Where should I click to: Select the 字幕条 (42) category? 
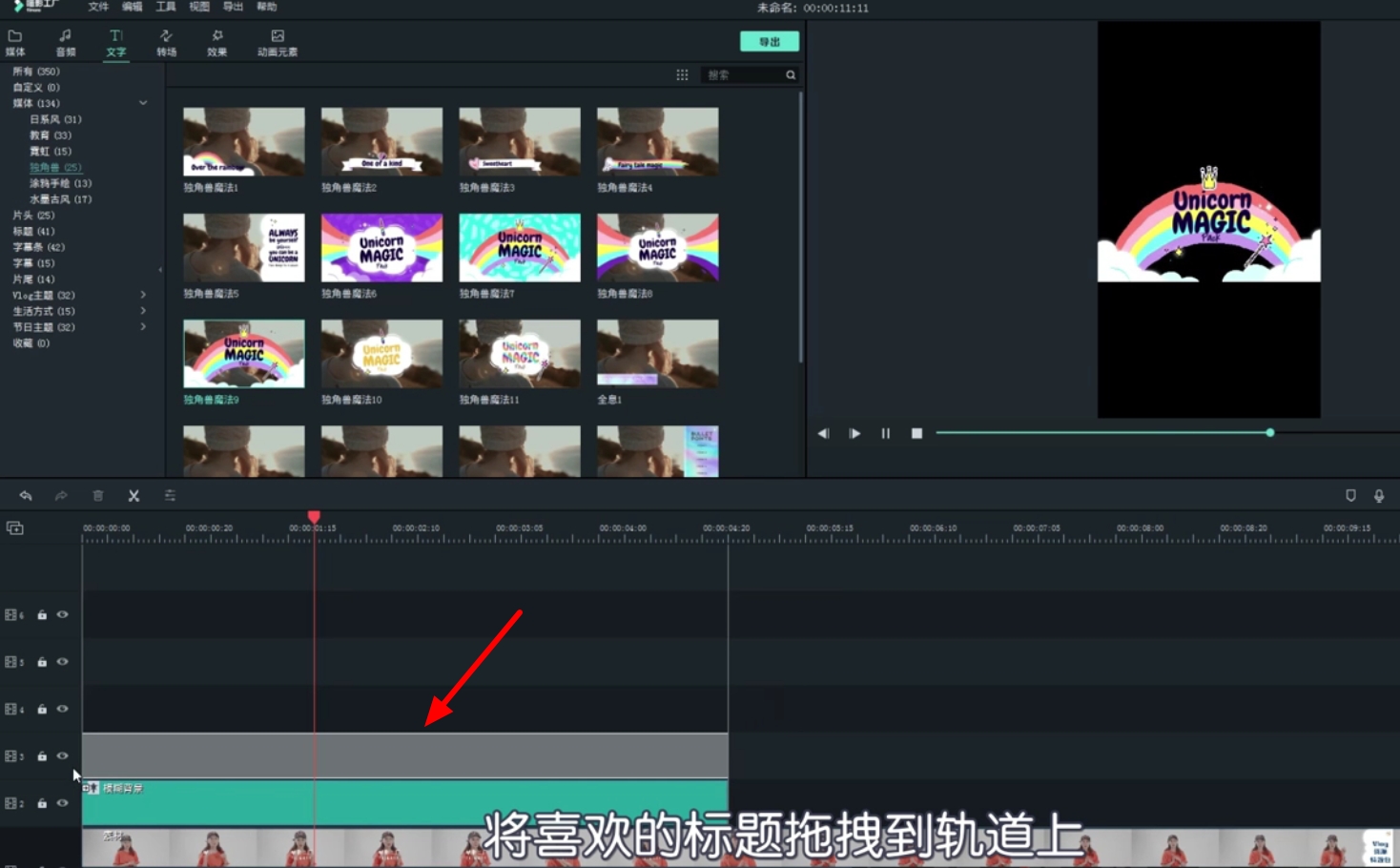[x=38, y=247]
